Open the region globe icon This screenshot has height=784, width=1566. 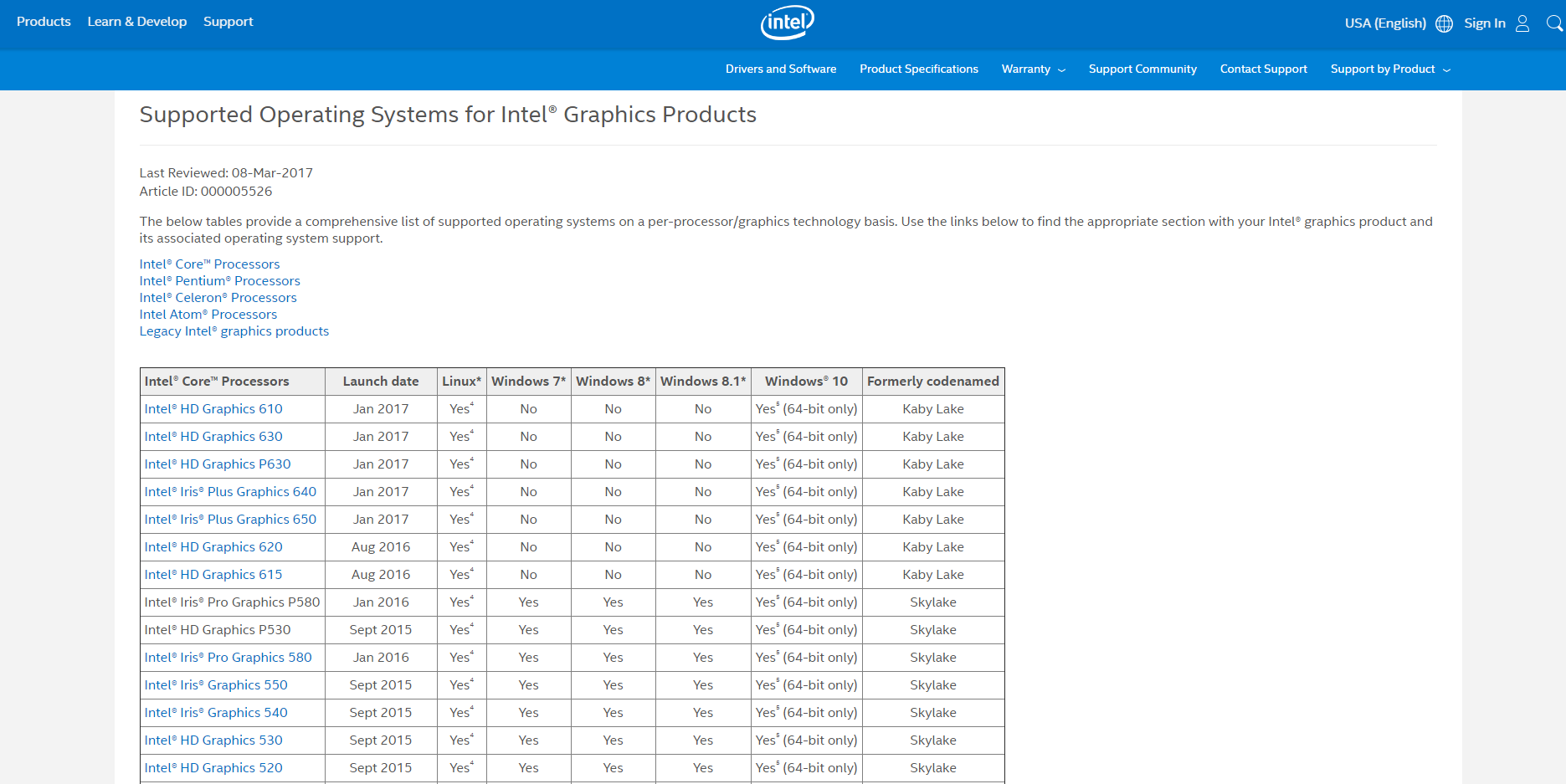coord(1444,23)
